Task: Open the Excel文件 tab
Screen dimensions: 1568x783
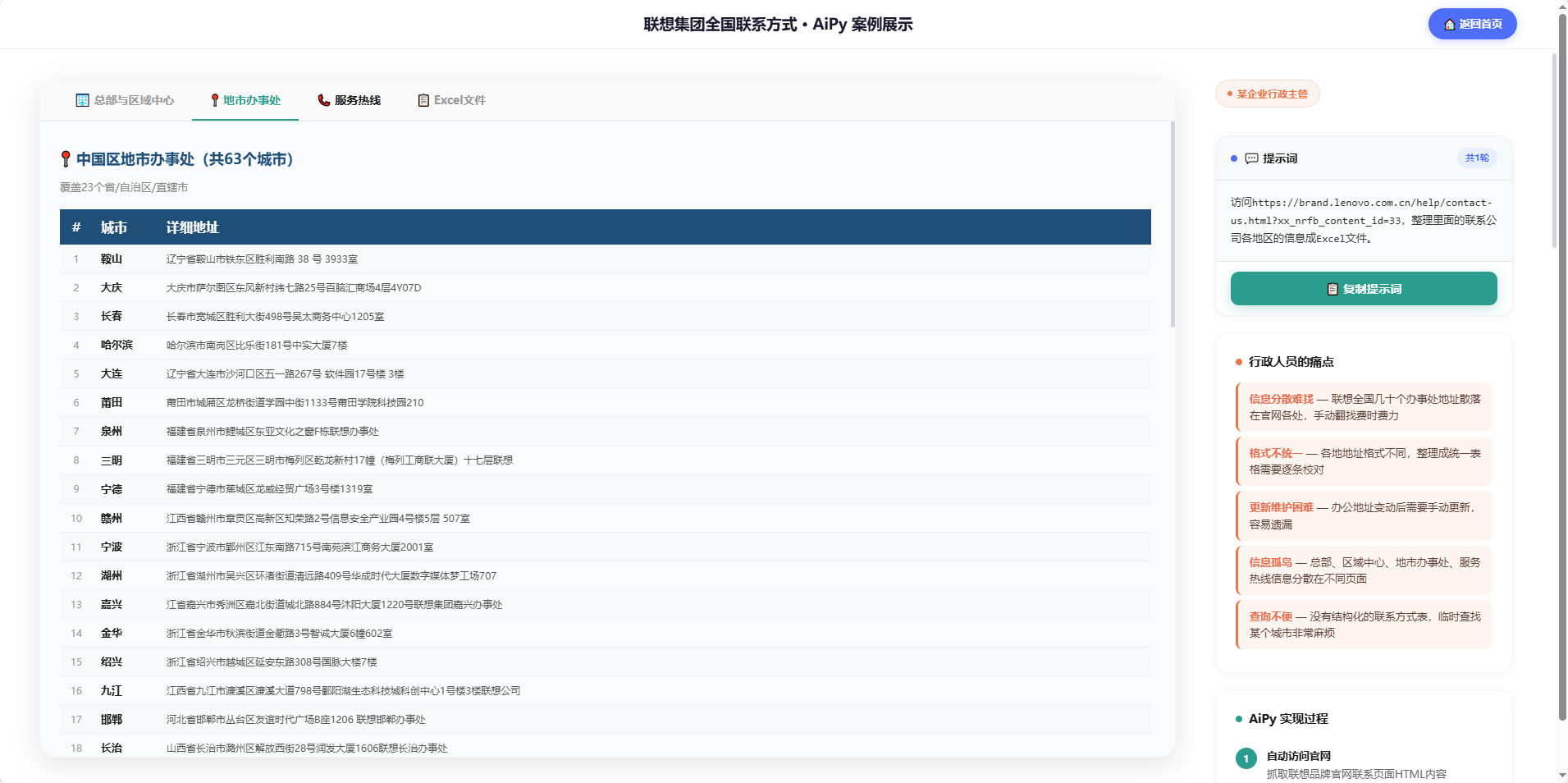Action: [x=451, y=100]
